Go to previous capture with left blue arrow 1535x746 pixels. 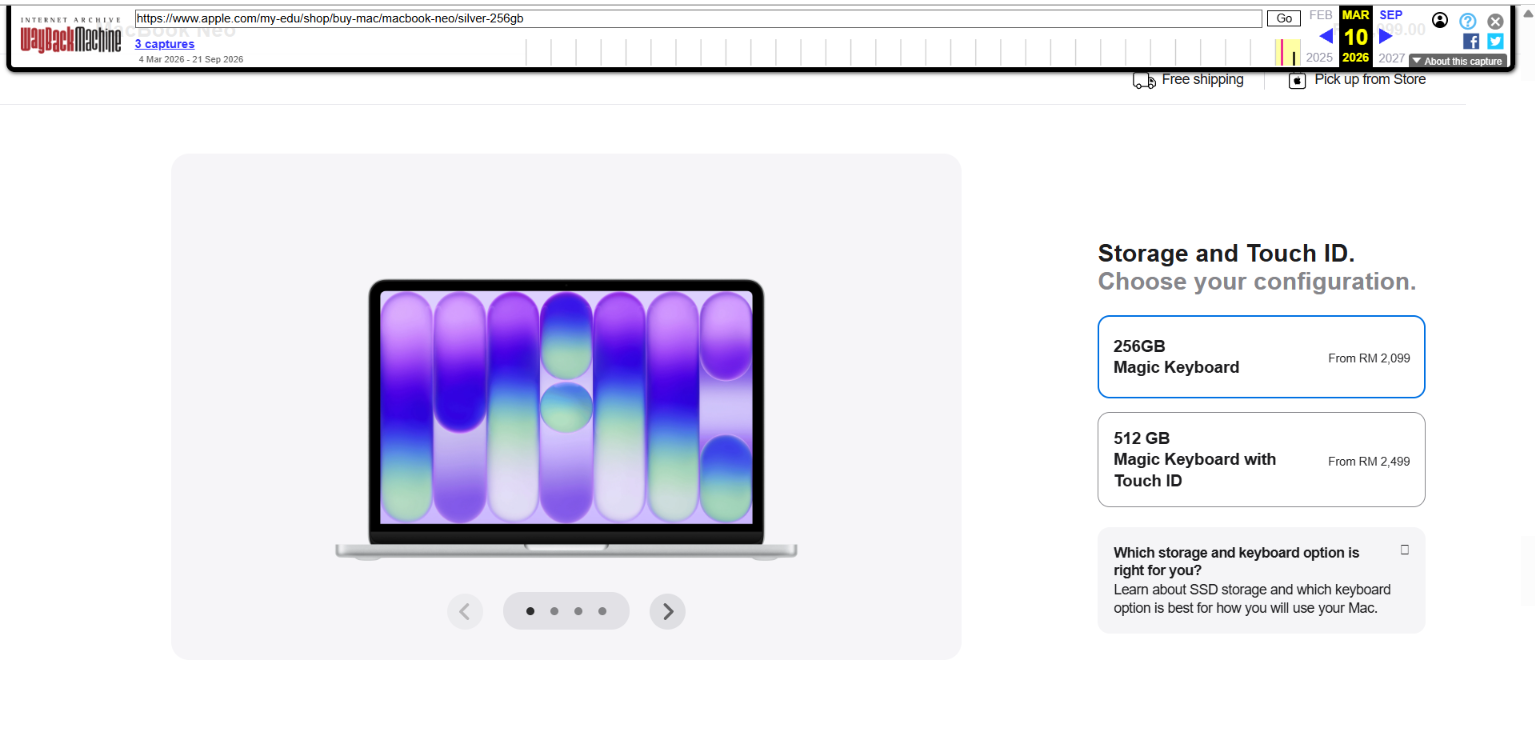pyautogui.click(x=1326, y=36)
